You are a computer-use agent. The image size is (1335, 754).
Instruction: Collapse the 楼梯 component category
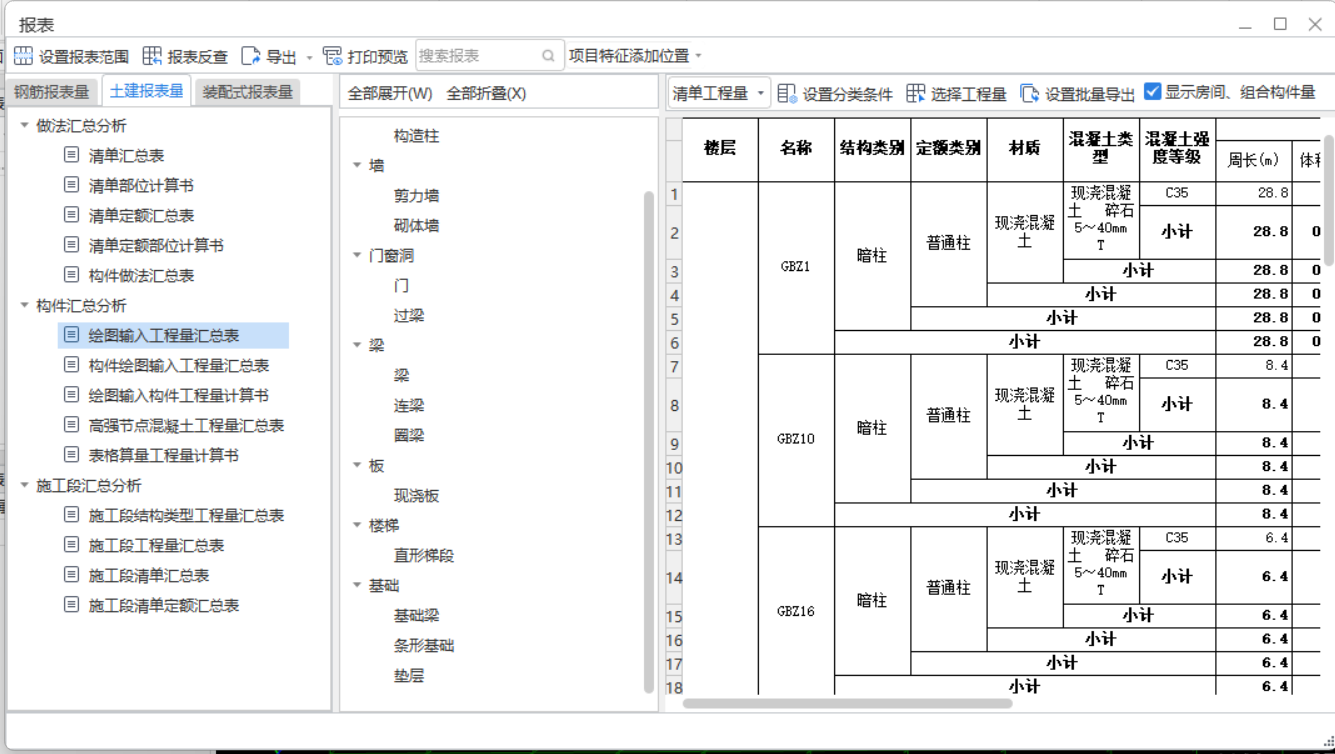click(357, 525)
